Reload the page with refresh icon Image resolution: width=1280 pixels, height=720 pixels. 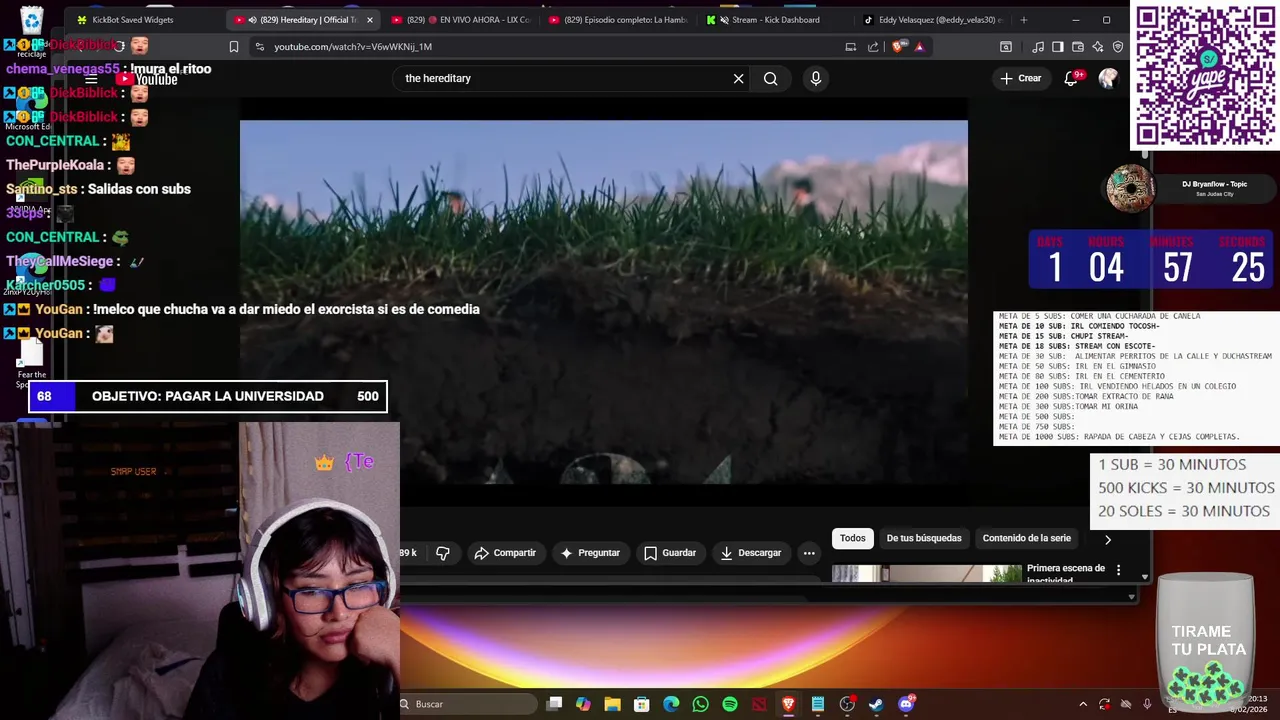(x=119, y=46)
